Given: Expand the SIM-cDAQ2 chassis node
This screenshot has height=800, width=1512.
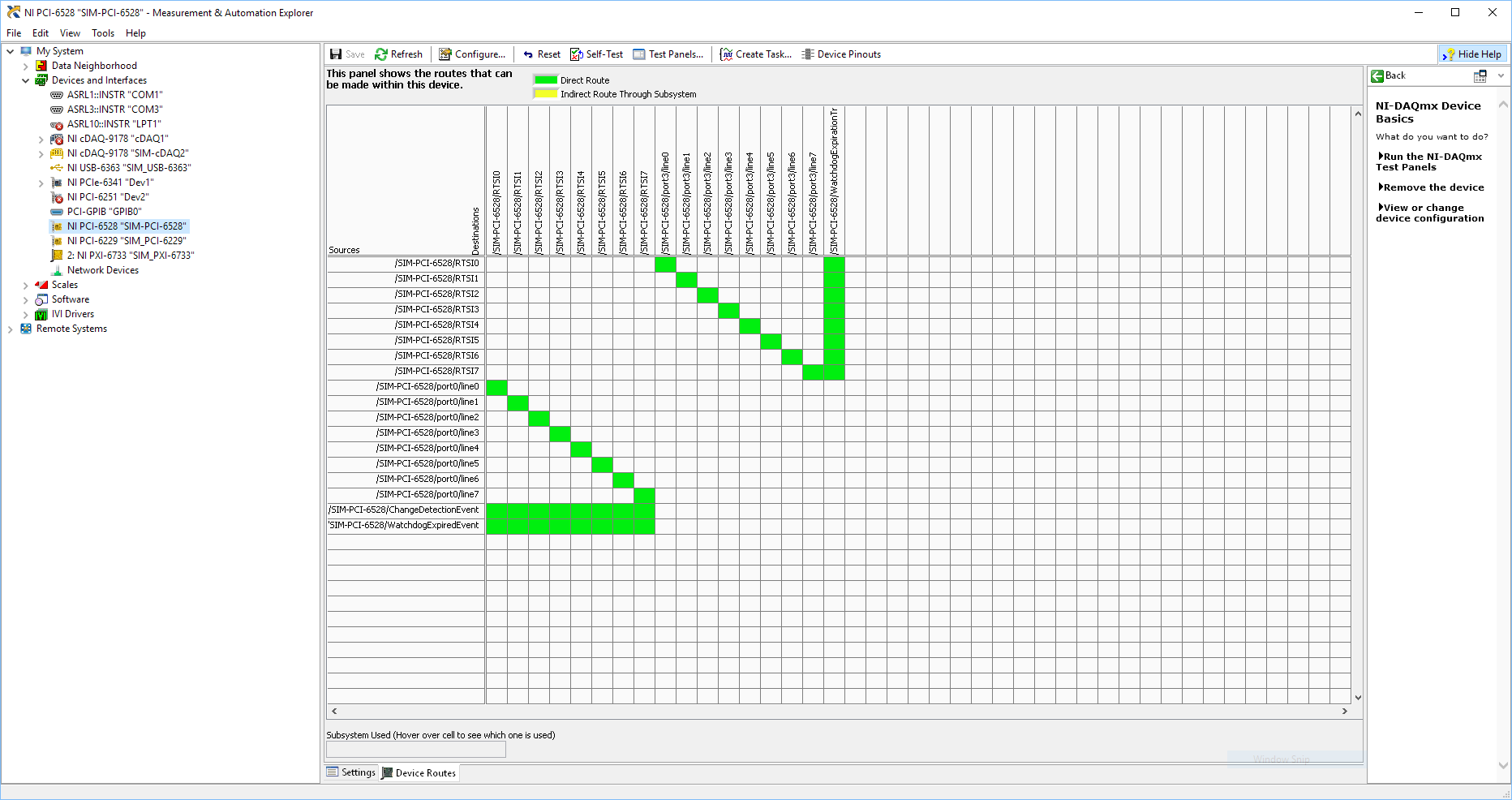Looking at the screenshot, I should point(41,154).
